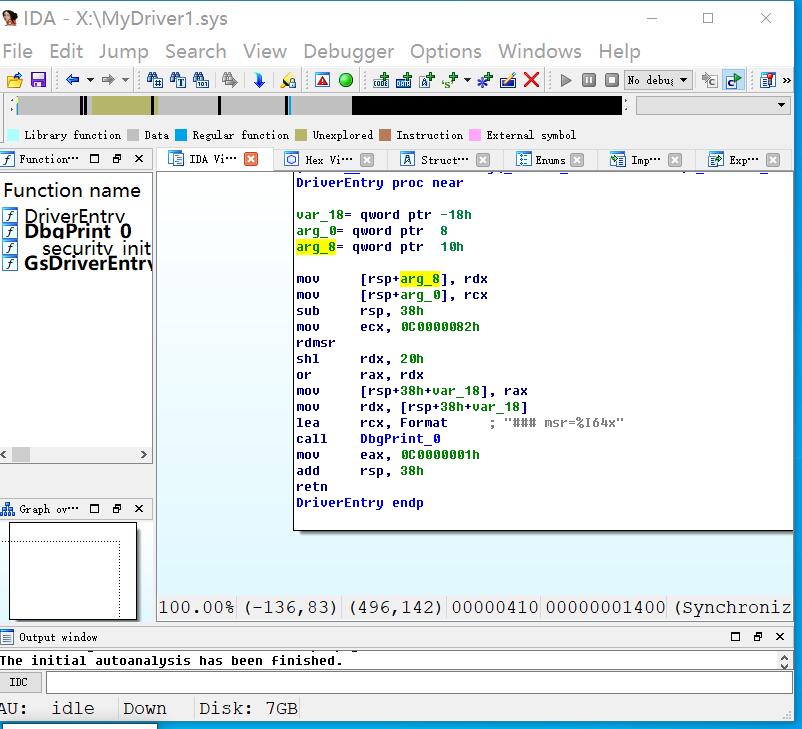
Task: Click the IDC command input field
Action: pyautogui.click(x=419, y=682)
